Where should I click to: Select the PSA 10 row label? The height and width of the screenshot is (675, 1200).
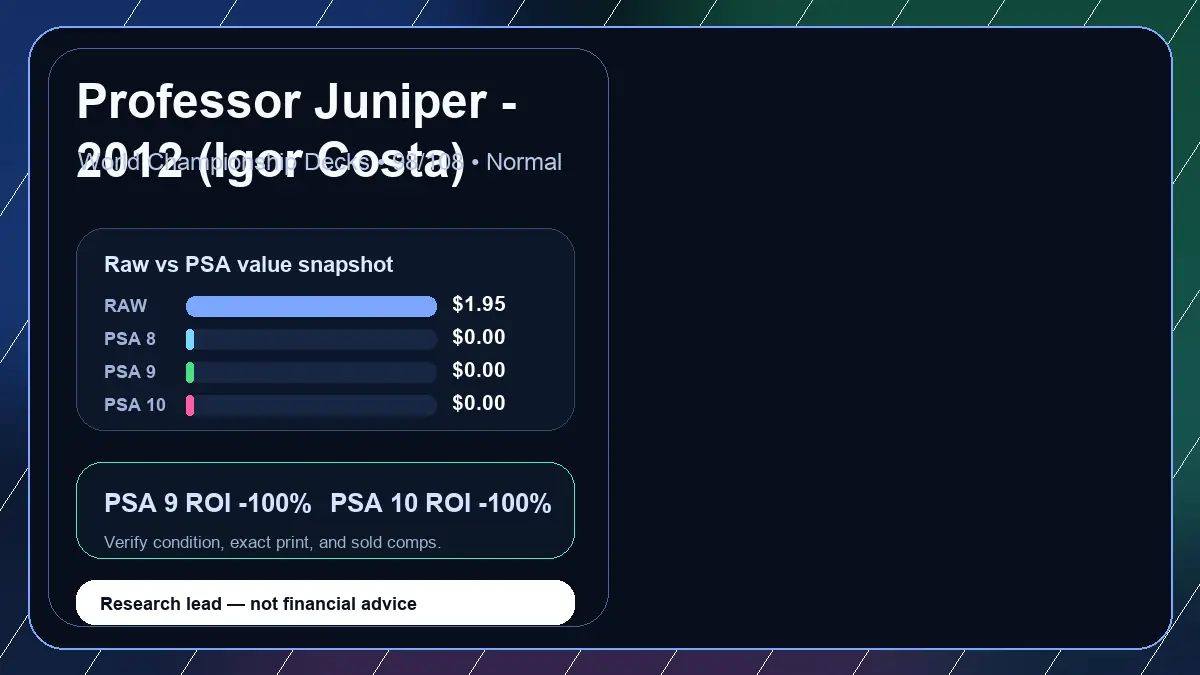pyautogui.click(x=135, y=405)
